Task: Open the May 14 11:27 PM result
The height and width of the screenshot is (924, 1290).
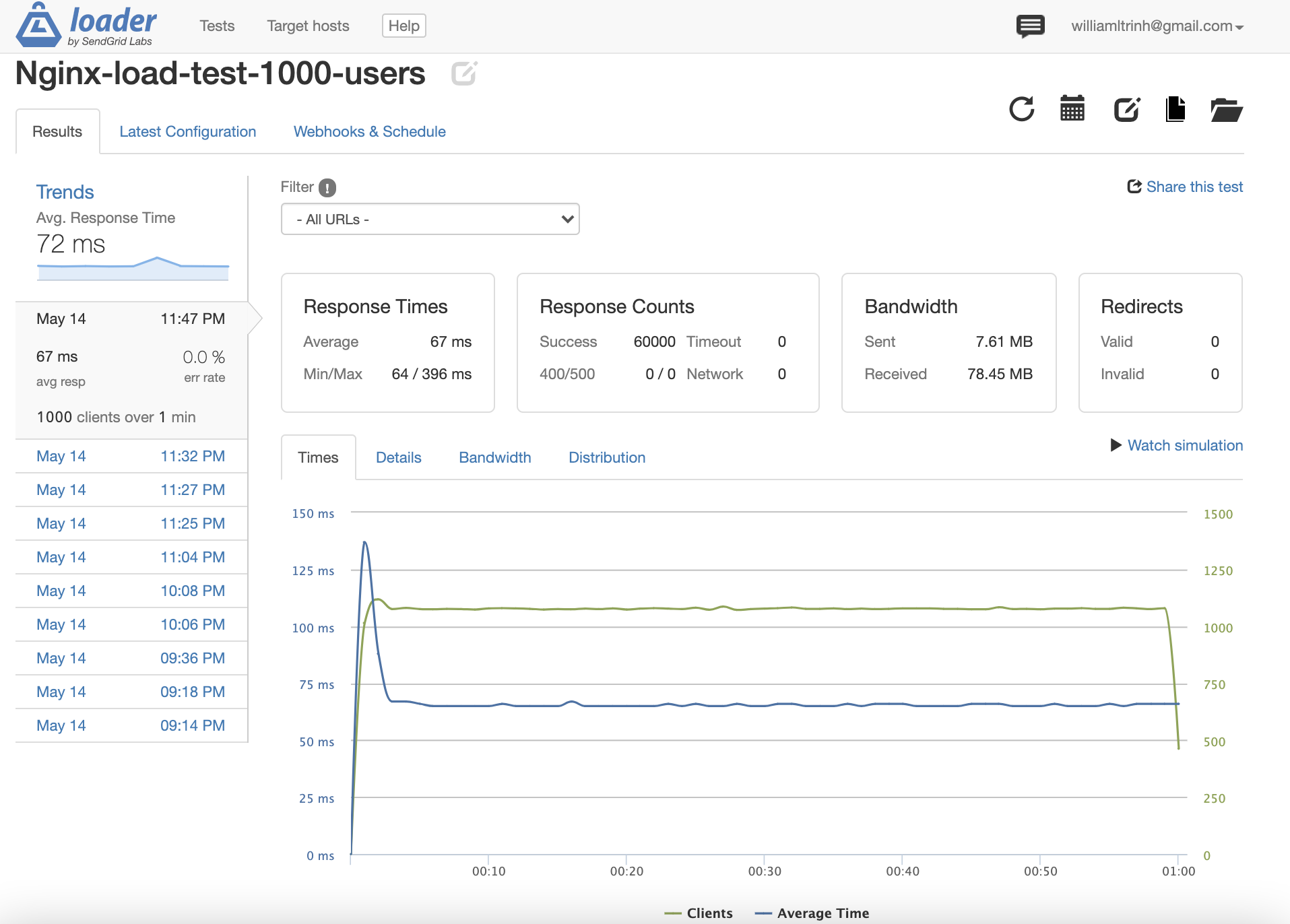Action: coord(131,490)
